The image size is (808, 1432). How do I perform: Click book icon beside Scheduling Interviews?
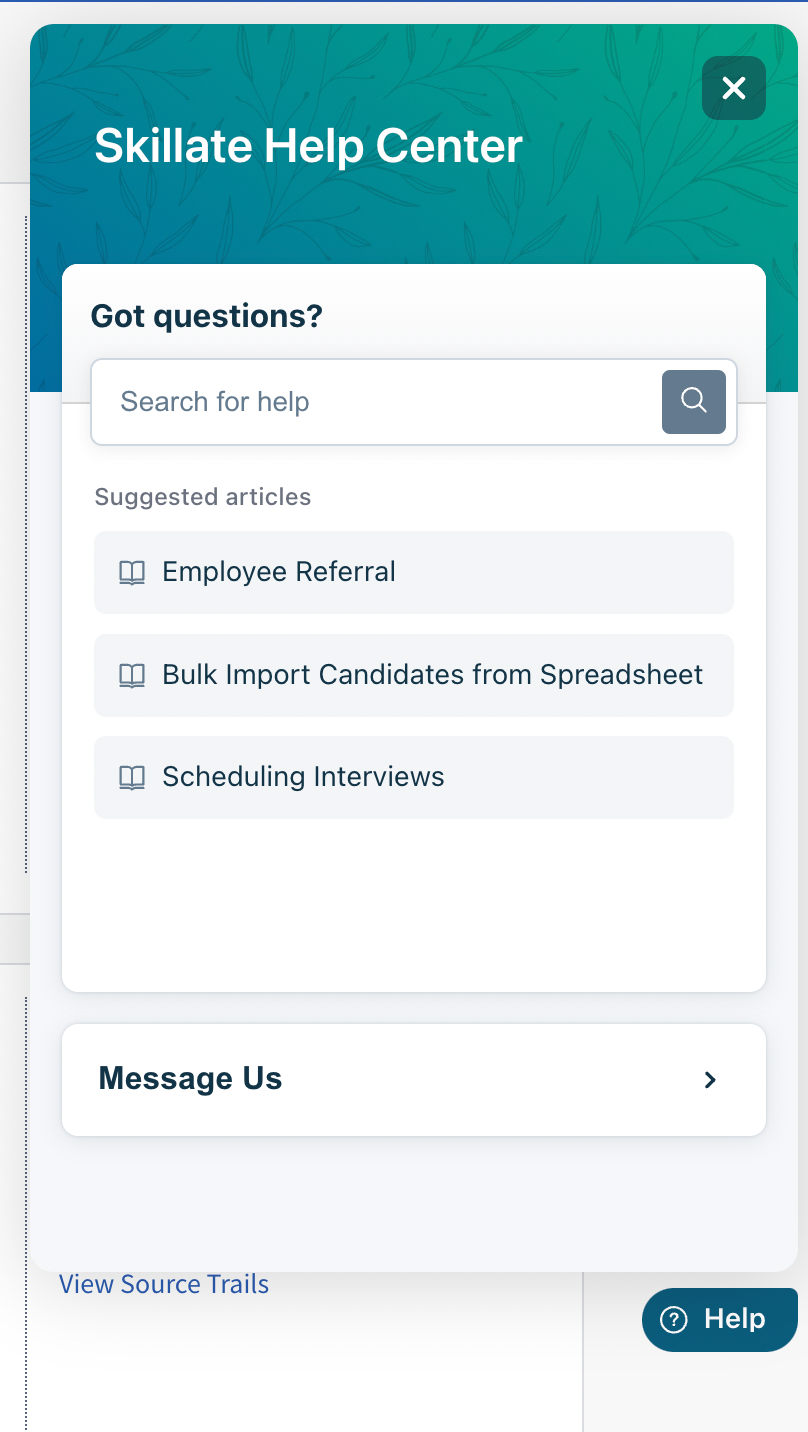click(x=132, y=778)
